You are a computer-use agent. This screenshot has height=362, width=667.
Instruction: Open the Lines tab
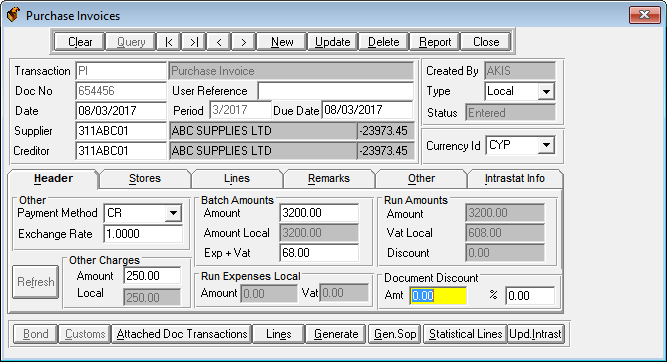tap(237, 179)
